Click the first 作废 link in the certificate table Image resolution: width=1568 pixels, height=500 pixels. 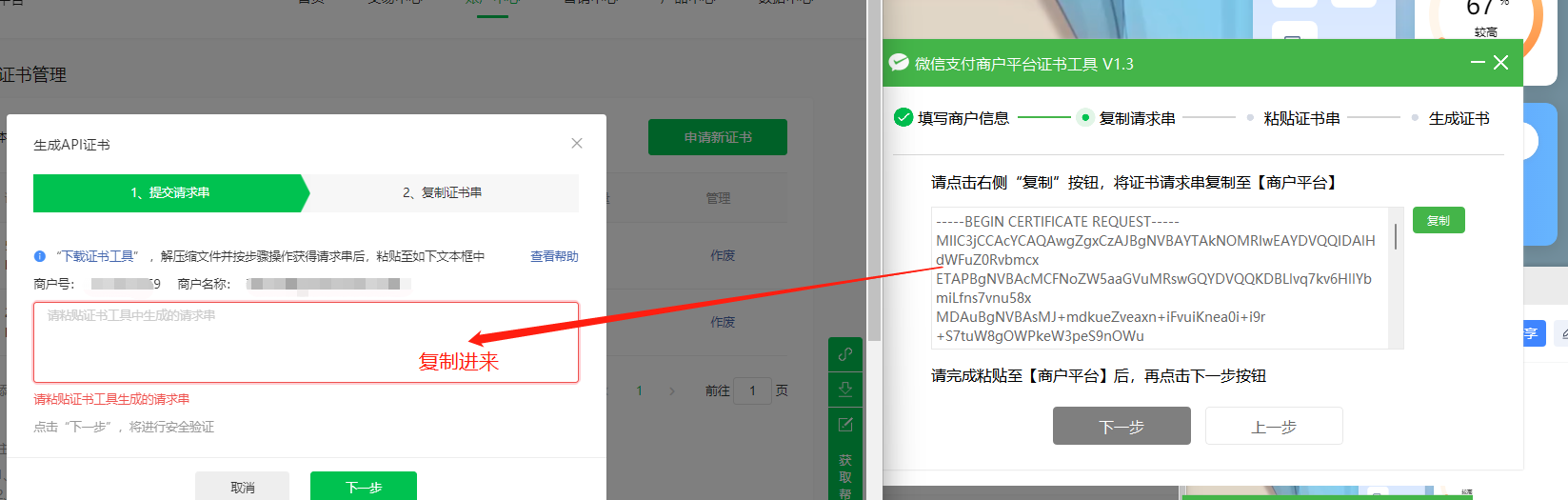(x=723, y=255)
